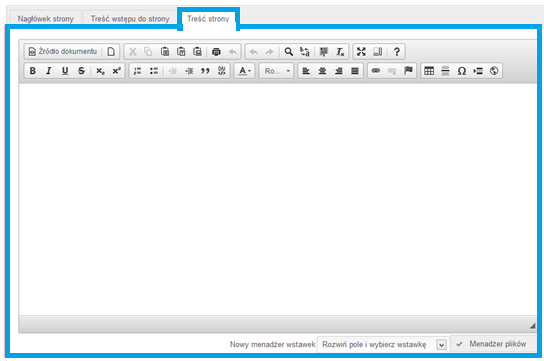The width and height of the screenshot is (544, 361).
Task: Open Find with the magnifier icon
Action: coord(288,52)
